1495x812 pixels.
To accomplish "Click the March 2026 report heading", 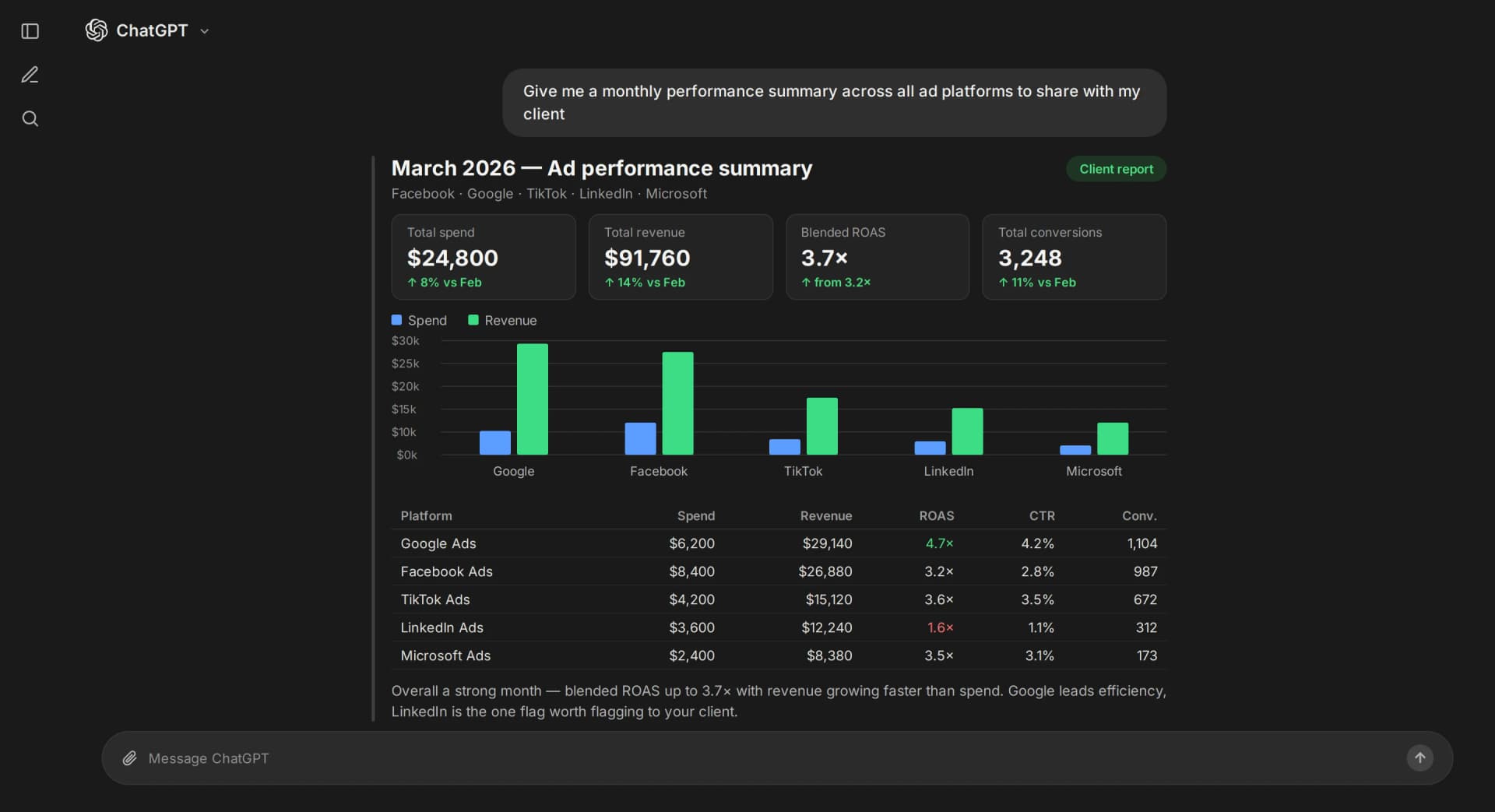I will point(601,168).
